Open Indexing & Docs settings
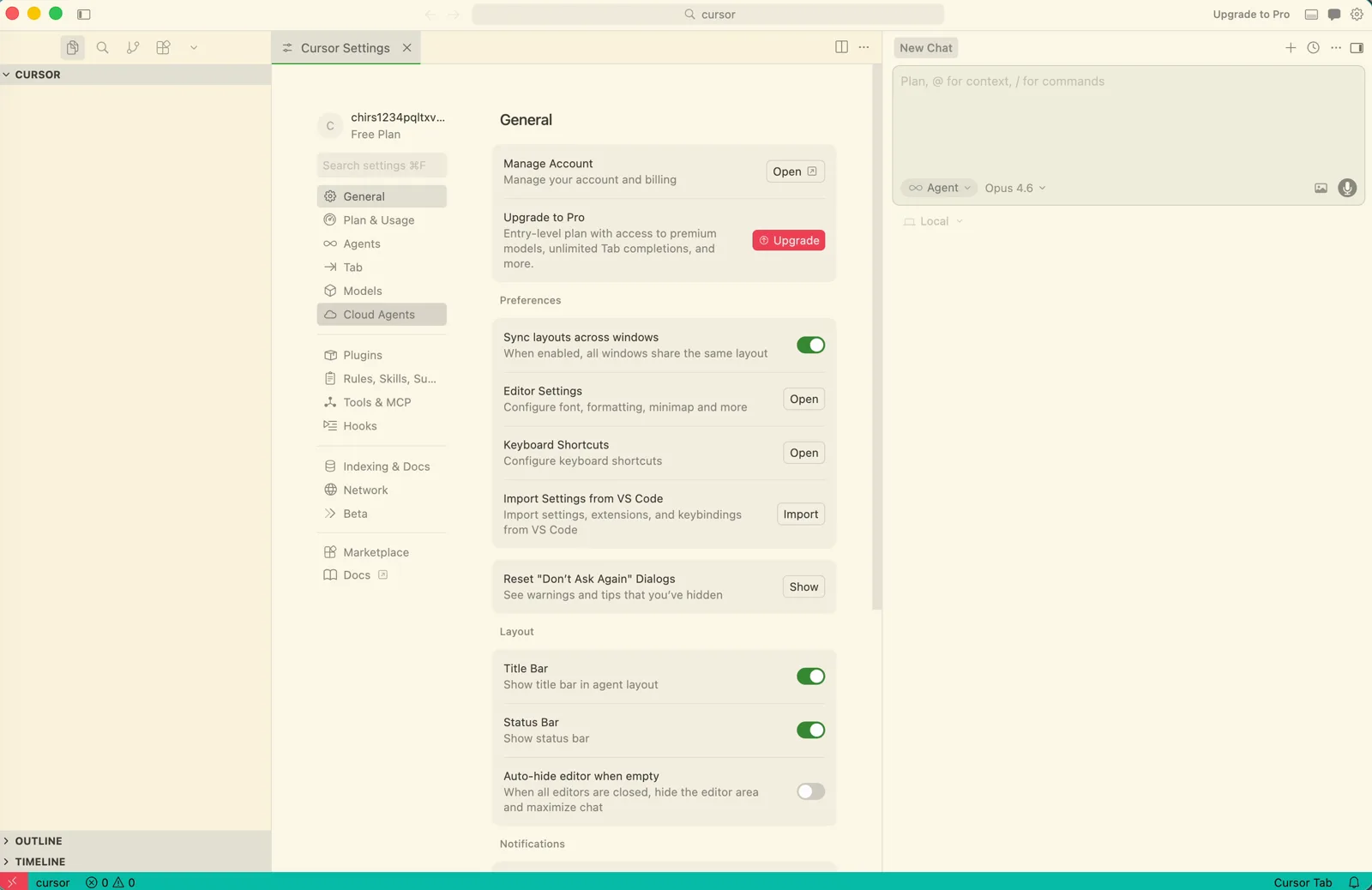Image resolution: width=1372 pixels, height=890 pixels. pos(382,466)
